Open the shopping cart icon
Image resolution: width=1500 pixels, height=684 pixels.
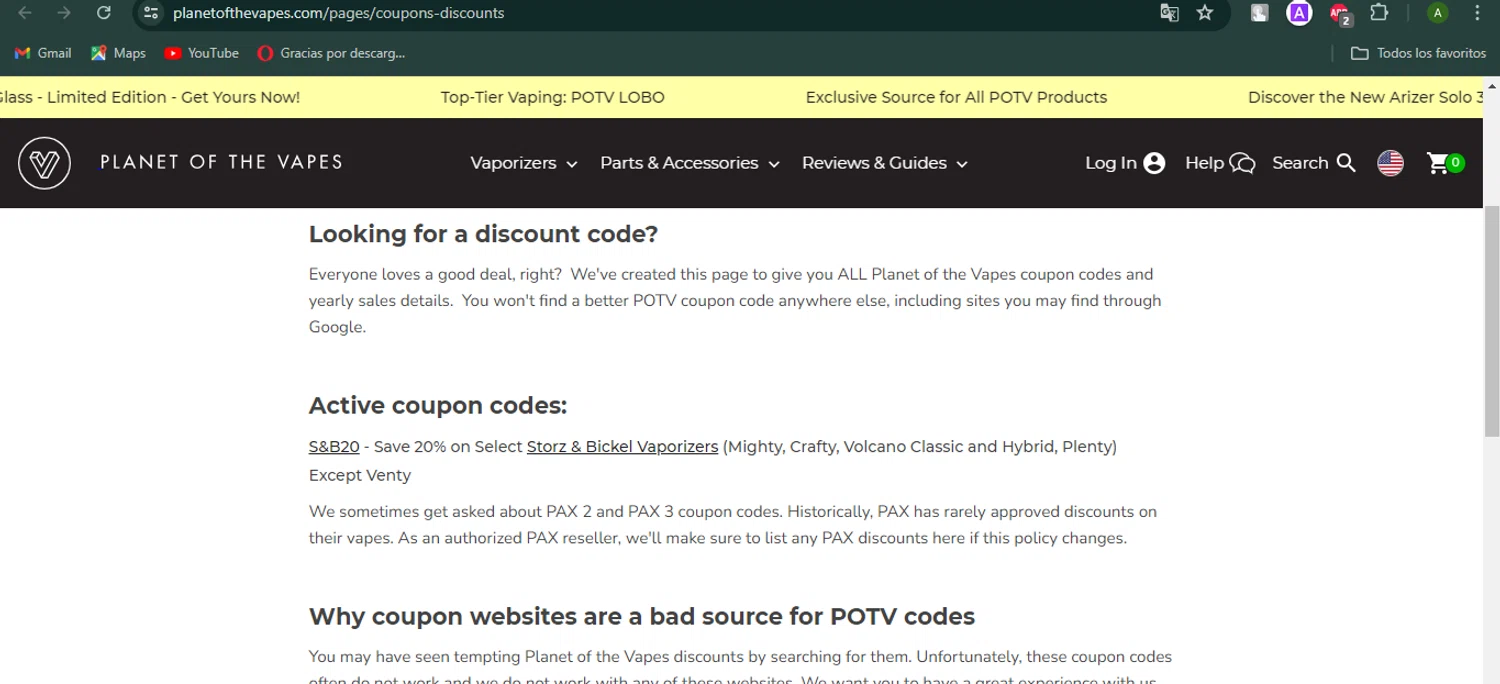tap(1438, 163)
